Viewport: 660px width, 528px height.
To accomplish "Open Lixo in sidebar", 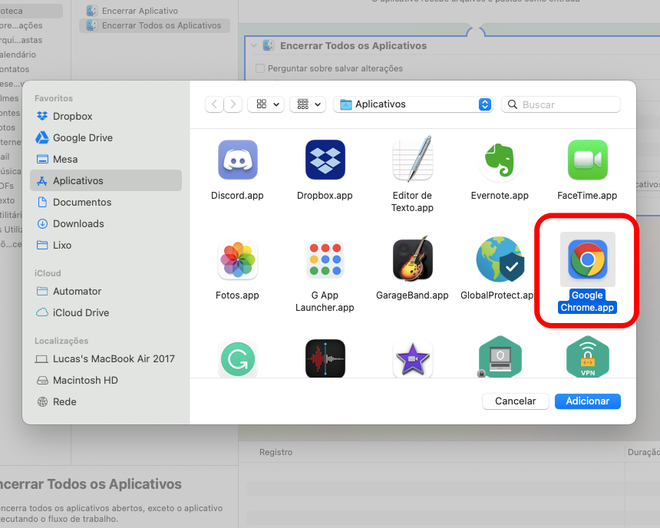I will pos(106,245).
